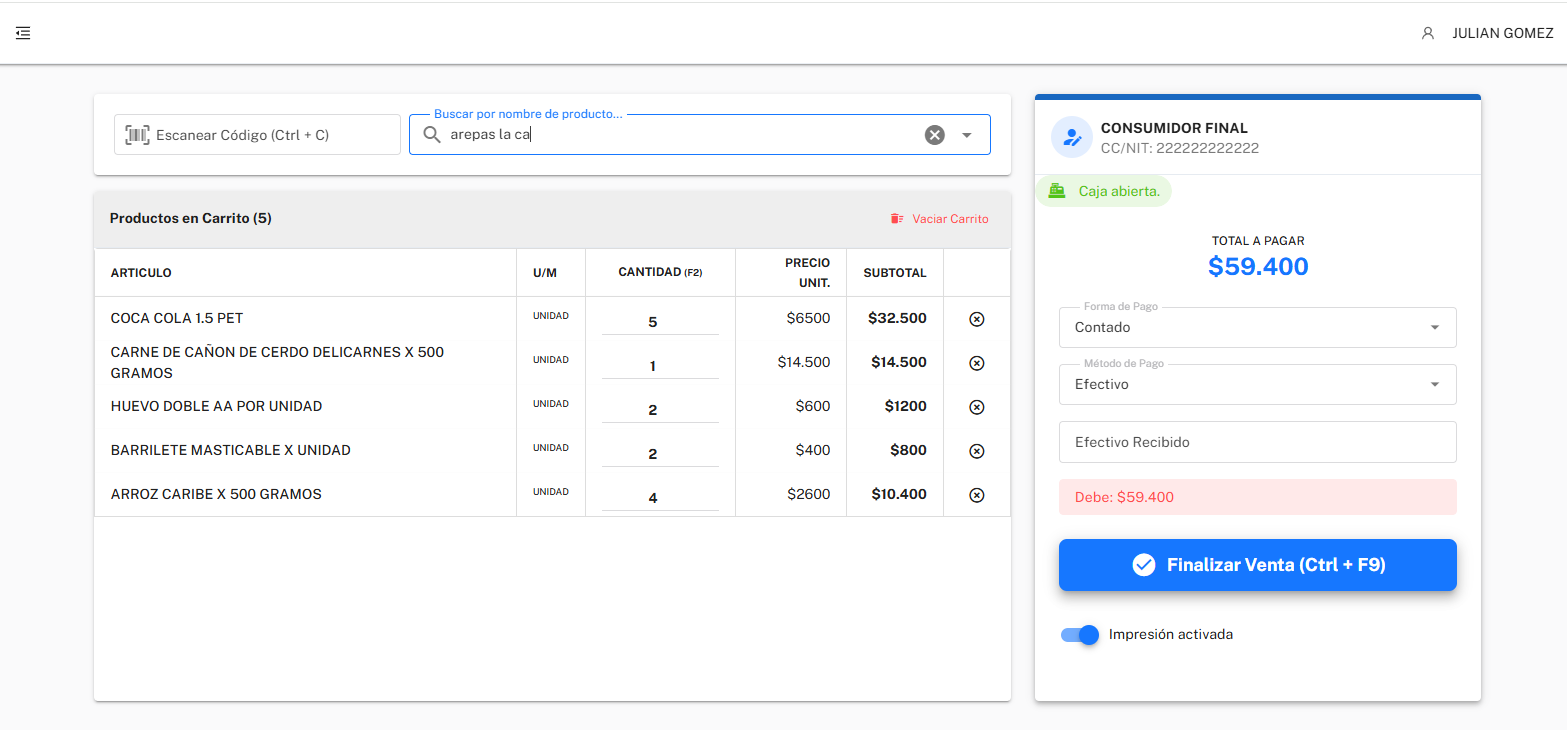Click the $14.500 unit price value

[x=804, y=362]
